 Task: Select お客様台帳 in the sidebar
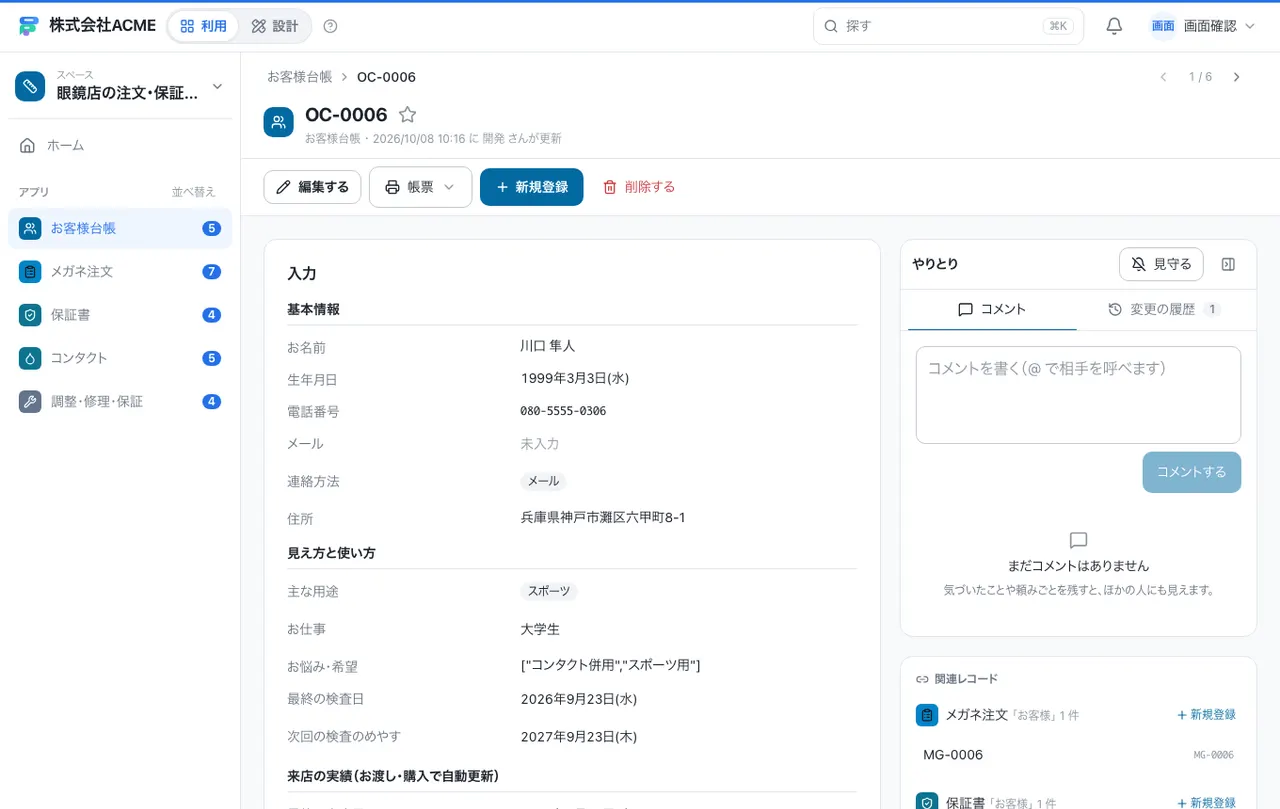click(x=120, y=228)
